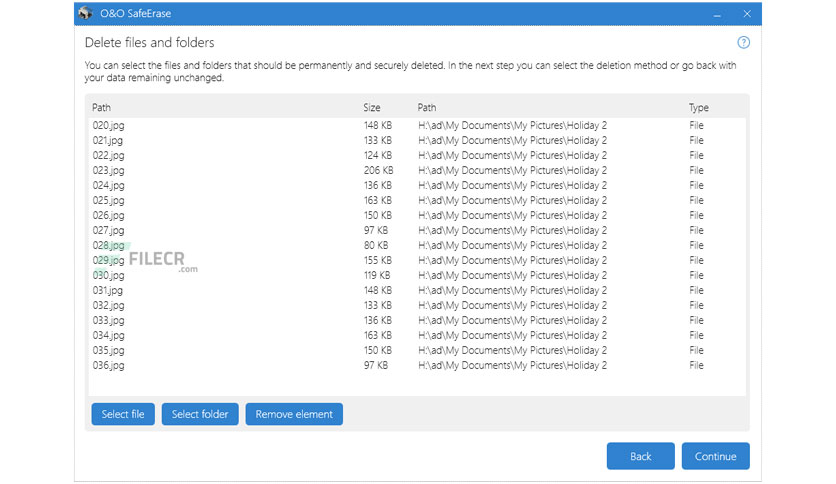Close the O&O SafeErase window
This screenshot has height=484, width=836.
[x=747, y=14]
